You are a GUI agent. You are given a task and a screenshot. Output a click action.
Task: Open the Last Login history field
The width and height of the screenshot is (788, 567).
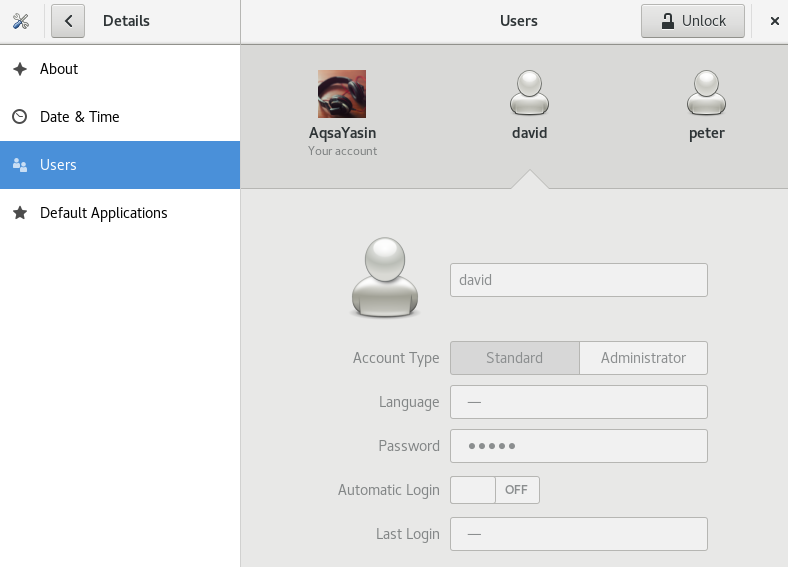click(x=578, y=534)
